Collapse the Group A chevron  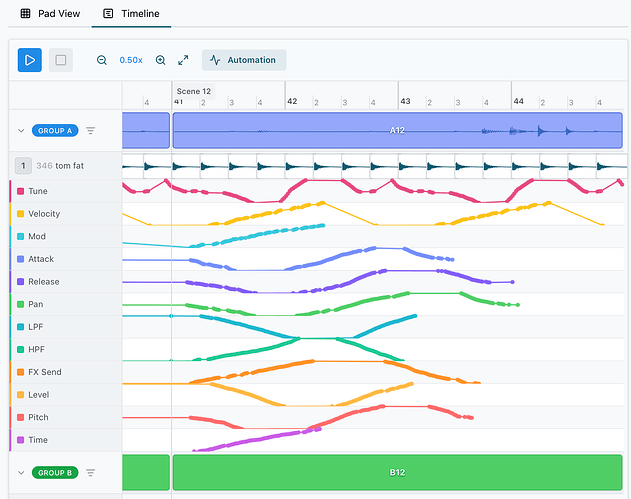tap(21, 130)
